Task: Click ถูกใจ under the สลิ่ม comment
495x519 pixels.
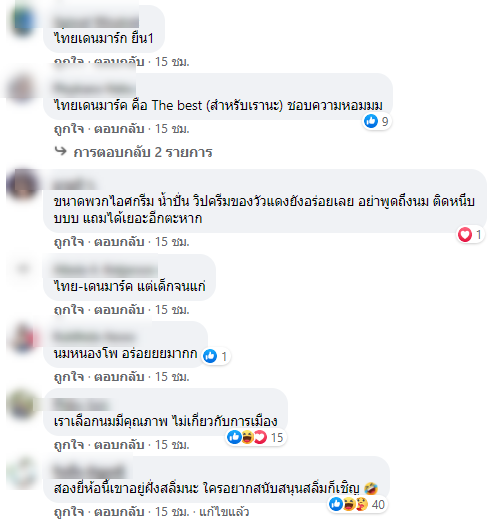Action: click(x=69, y=511)
